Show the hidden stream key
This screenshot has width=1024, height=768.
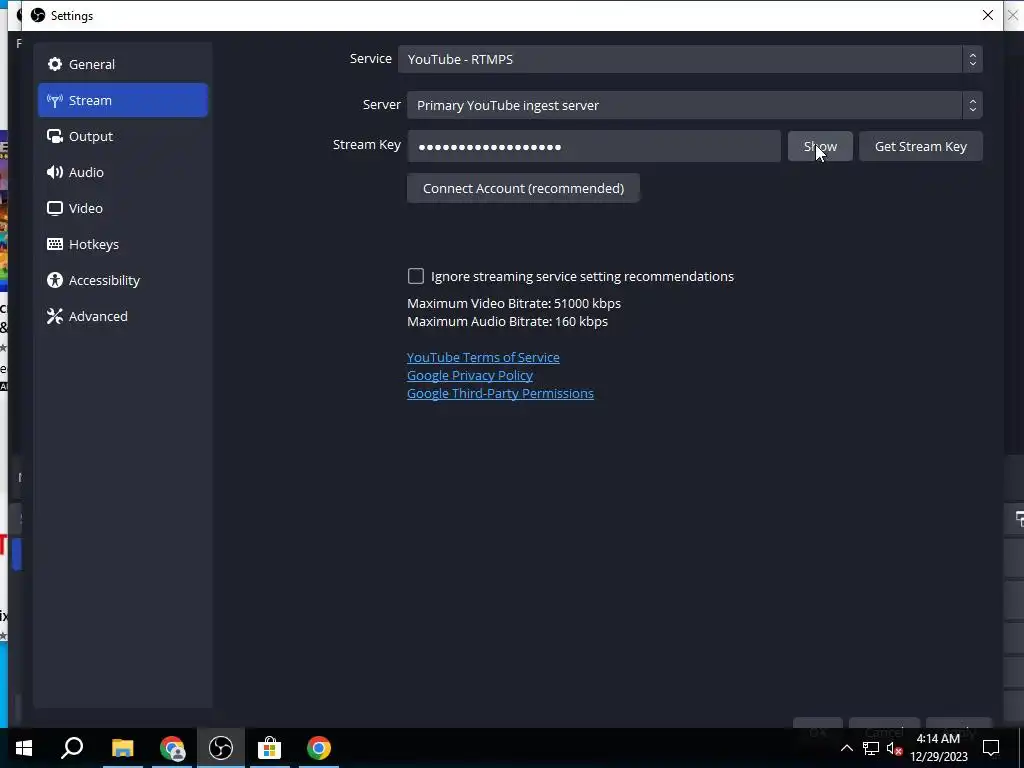pos(820,146)
